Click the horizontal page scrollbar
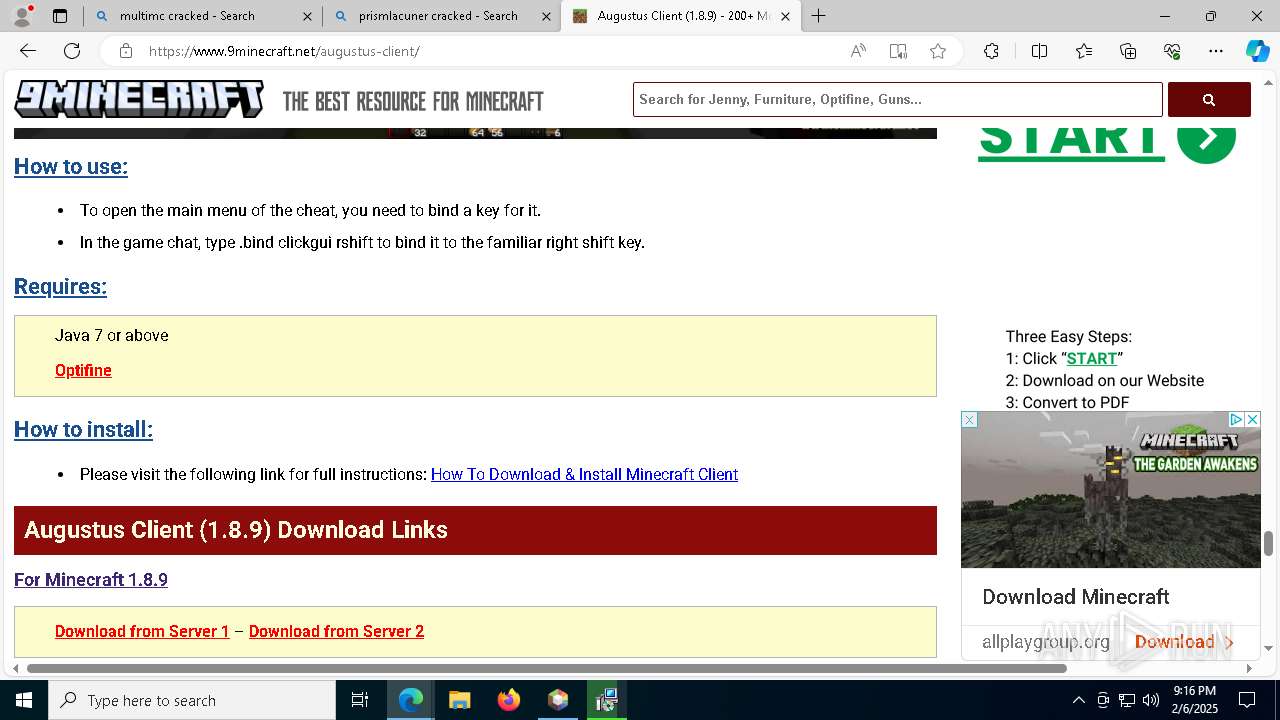 coord(546,668)
